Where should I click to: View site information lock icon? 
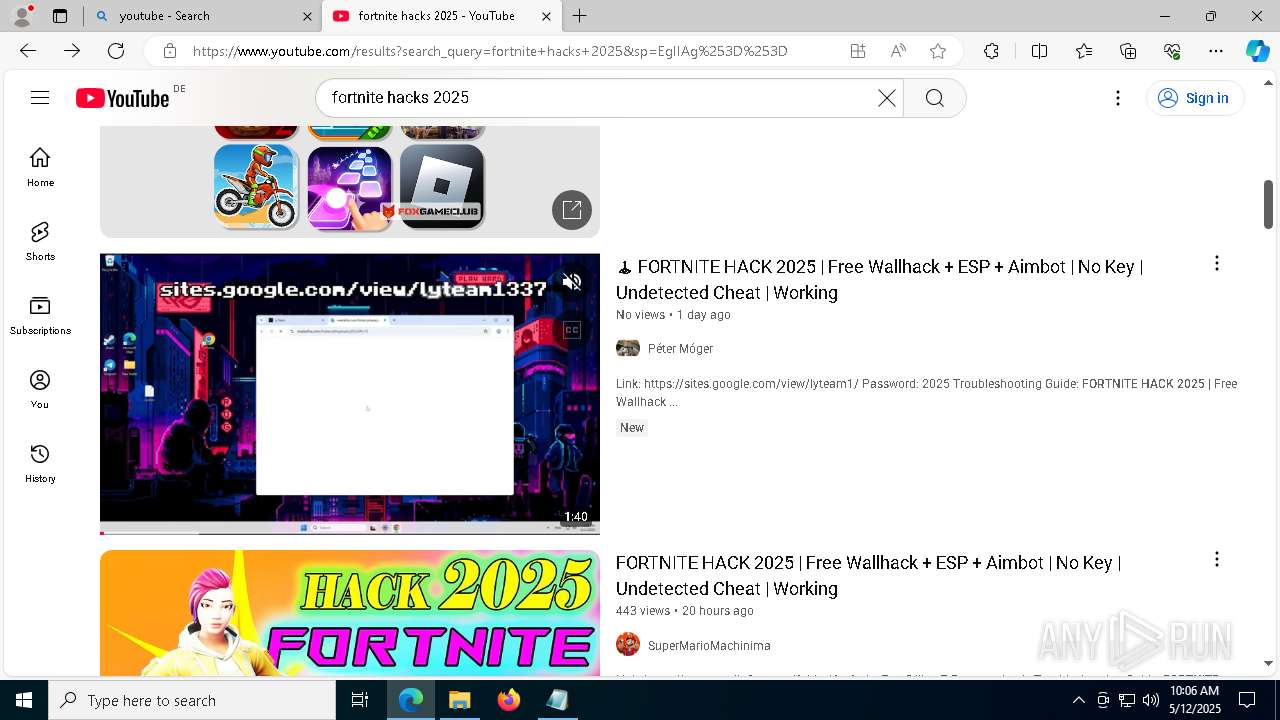pyautogui.click(x=170, y=51)
